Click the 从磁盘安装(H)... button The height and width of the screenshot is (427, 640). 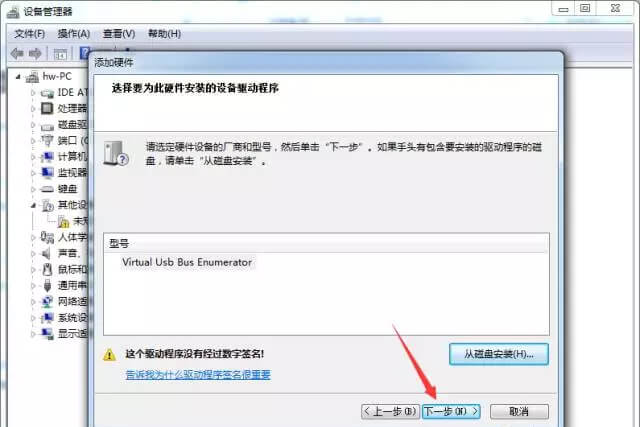point(499,354)
